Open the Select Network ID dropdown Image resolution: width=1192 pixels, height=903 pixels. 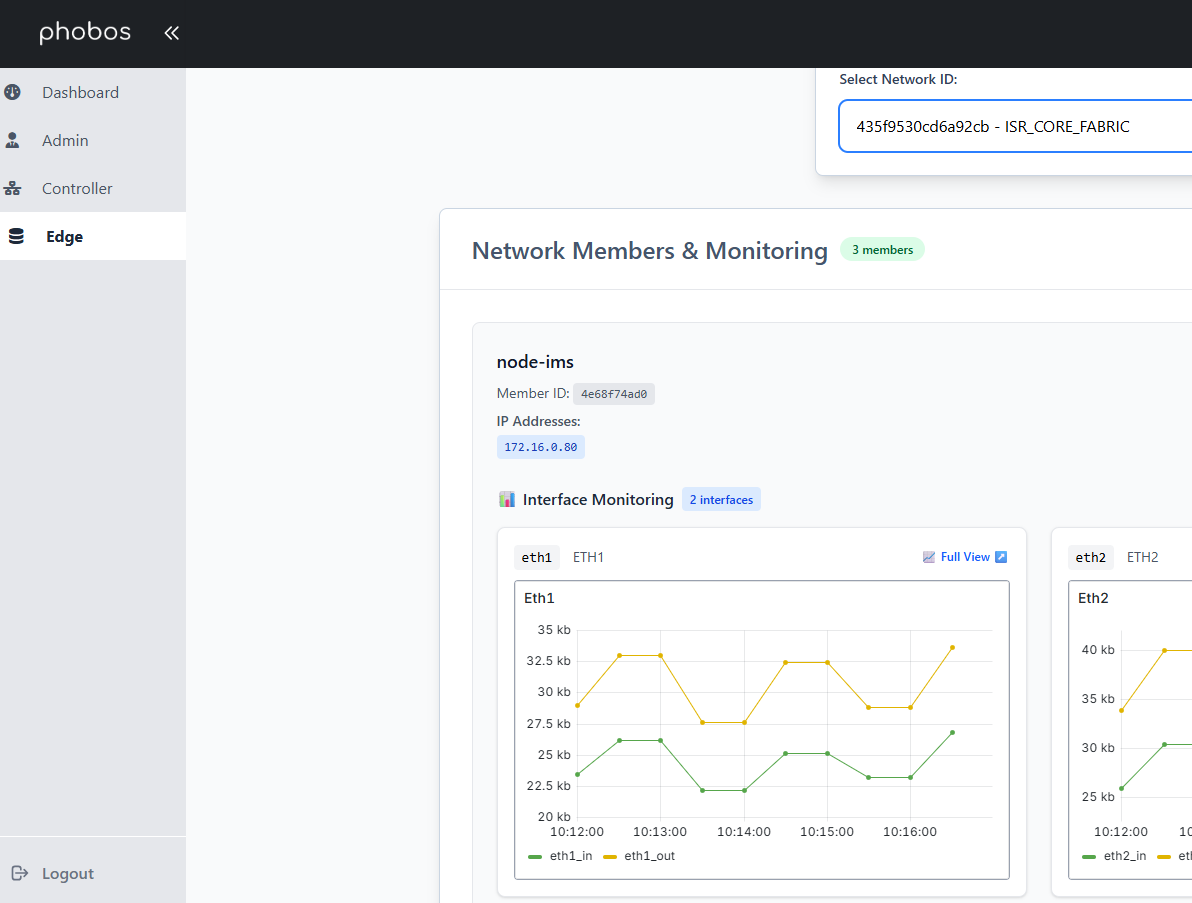click(x=1016, y=126)
